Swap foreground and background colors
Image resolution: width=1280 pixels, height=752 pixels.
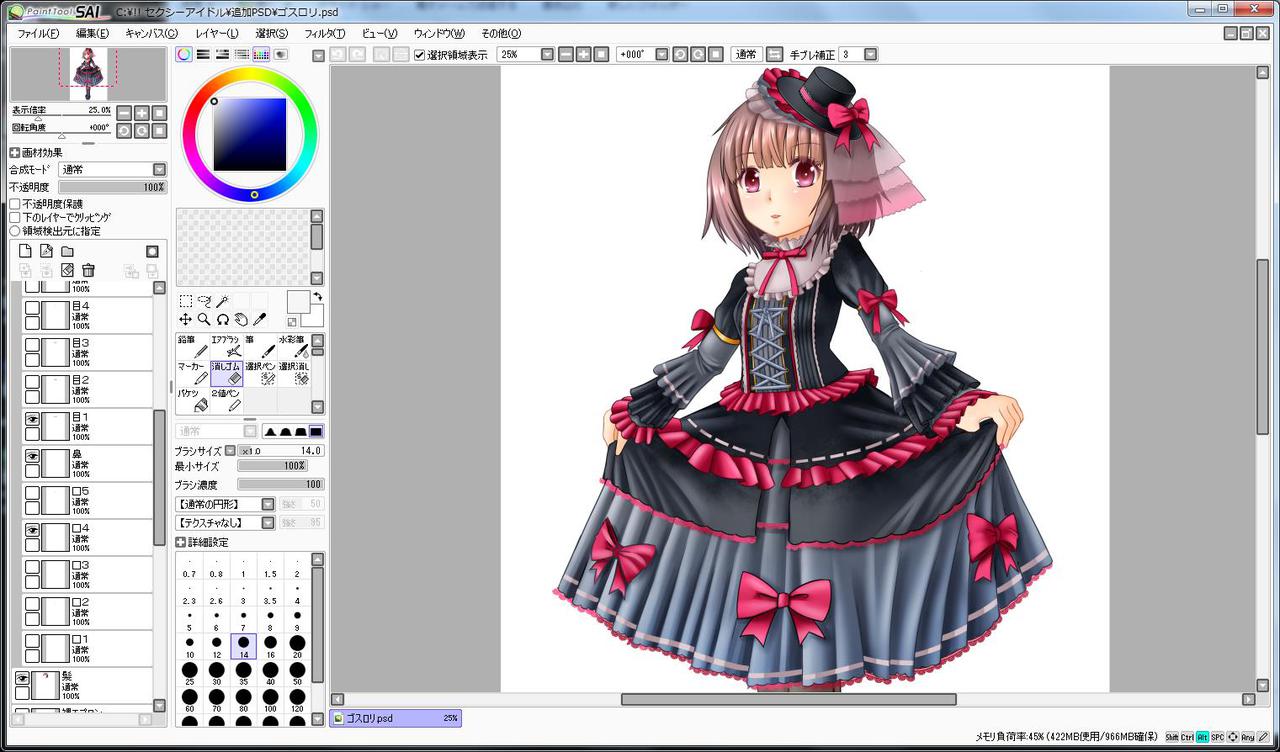[317, 296]
